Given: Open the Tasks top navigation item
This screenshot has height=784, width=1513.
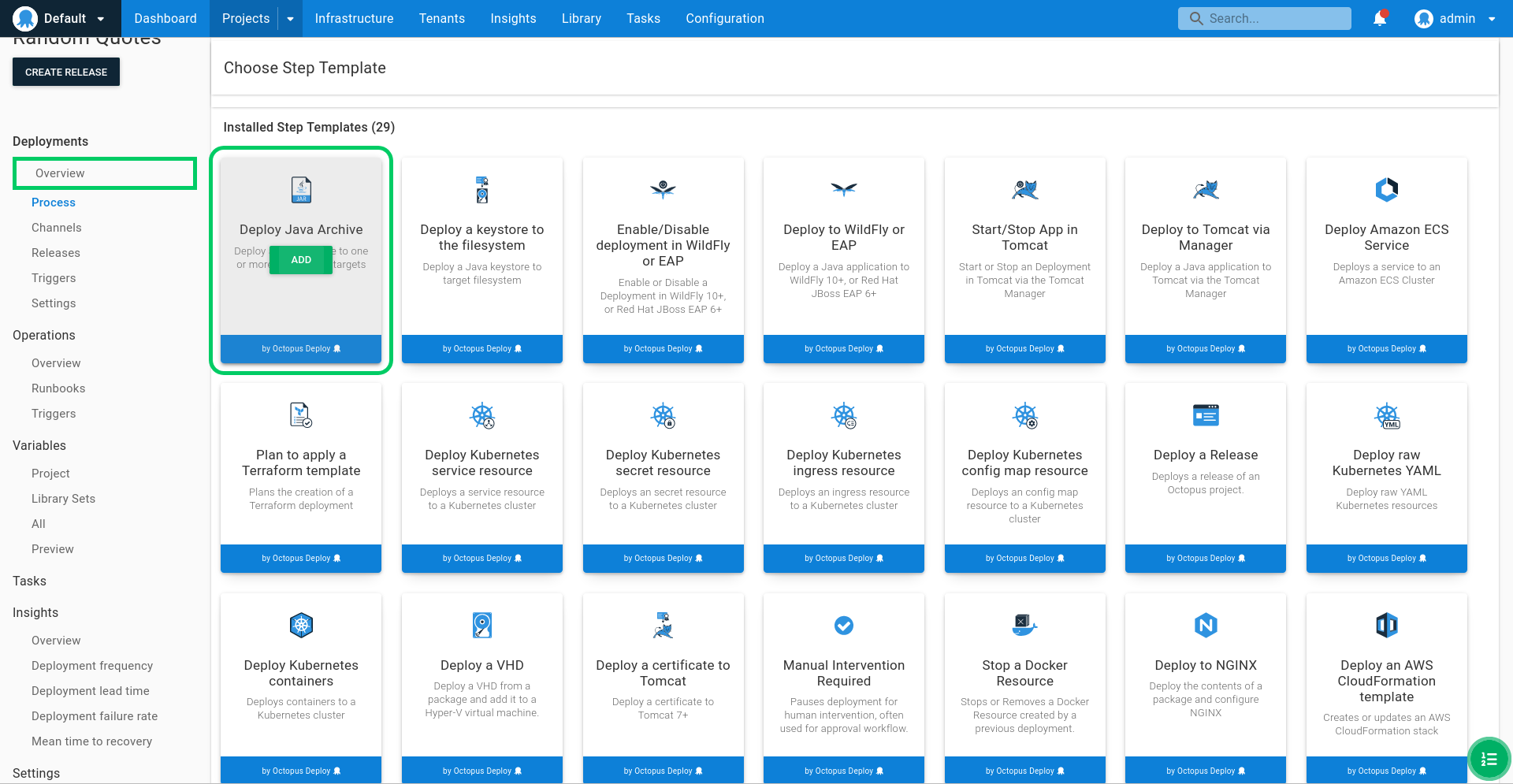Looking at the screenshot, I should 643,18.
